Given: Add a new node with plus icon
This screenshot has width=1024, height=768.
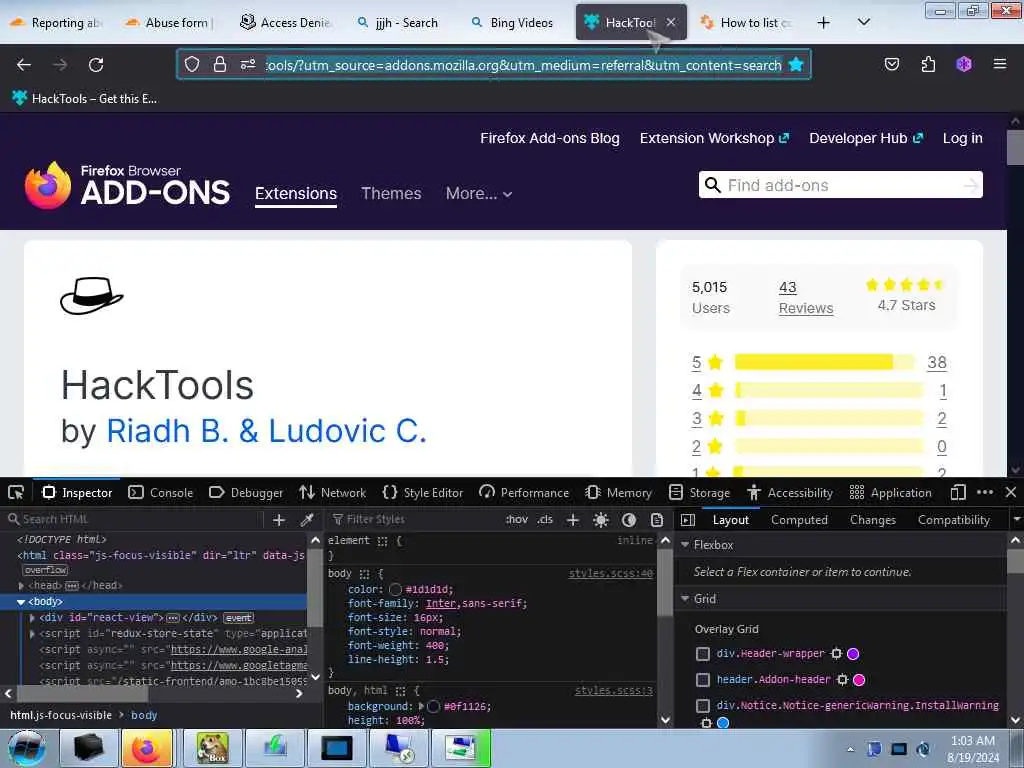Looking at the screenshot, I should pos(279,520).
